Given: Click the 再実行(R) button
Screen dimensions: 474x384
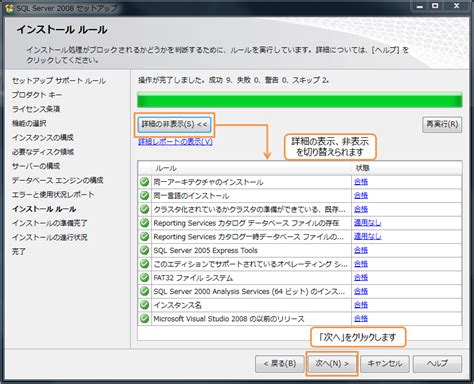Looking at the screenshot, I should (x=442, y=124).
